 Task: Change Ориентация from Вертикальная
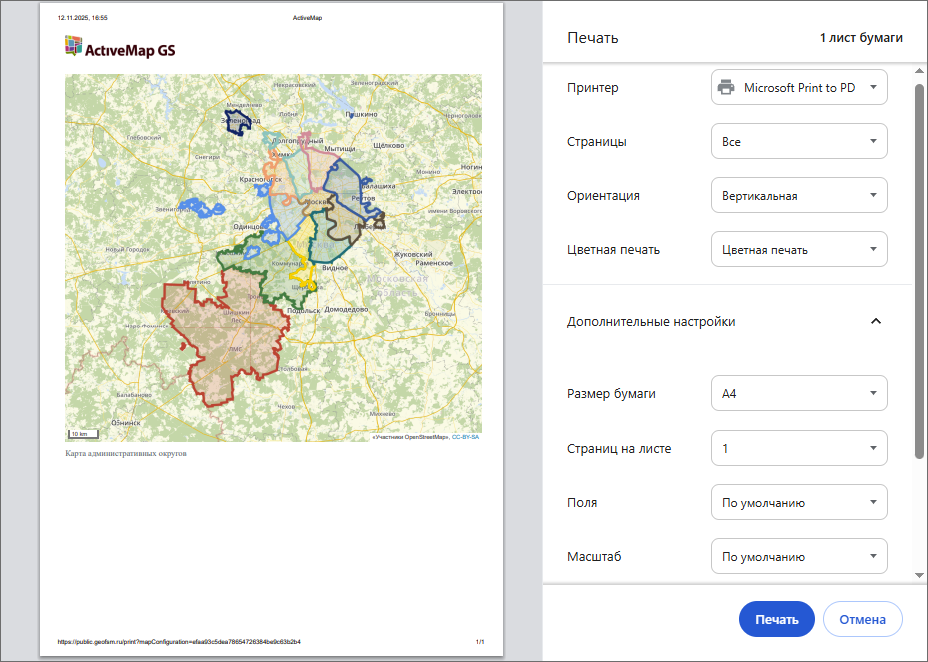pos(798,196)
